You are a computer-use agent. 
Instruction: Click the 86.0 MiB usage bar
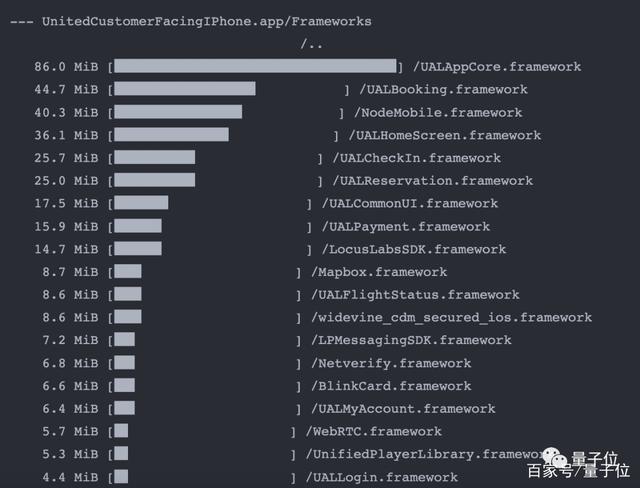255,66
